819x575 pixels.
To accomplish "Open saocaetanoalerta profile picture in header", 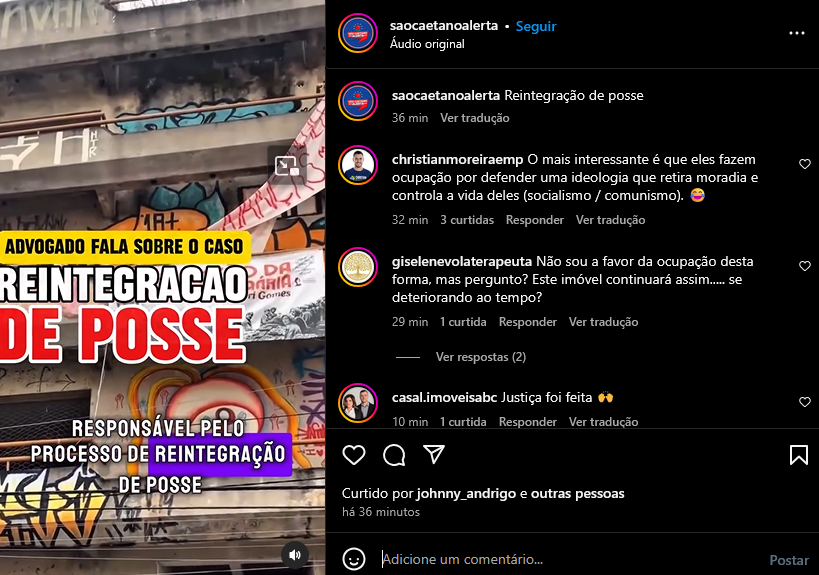I will click(358, 33).
